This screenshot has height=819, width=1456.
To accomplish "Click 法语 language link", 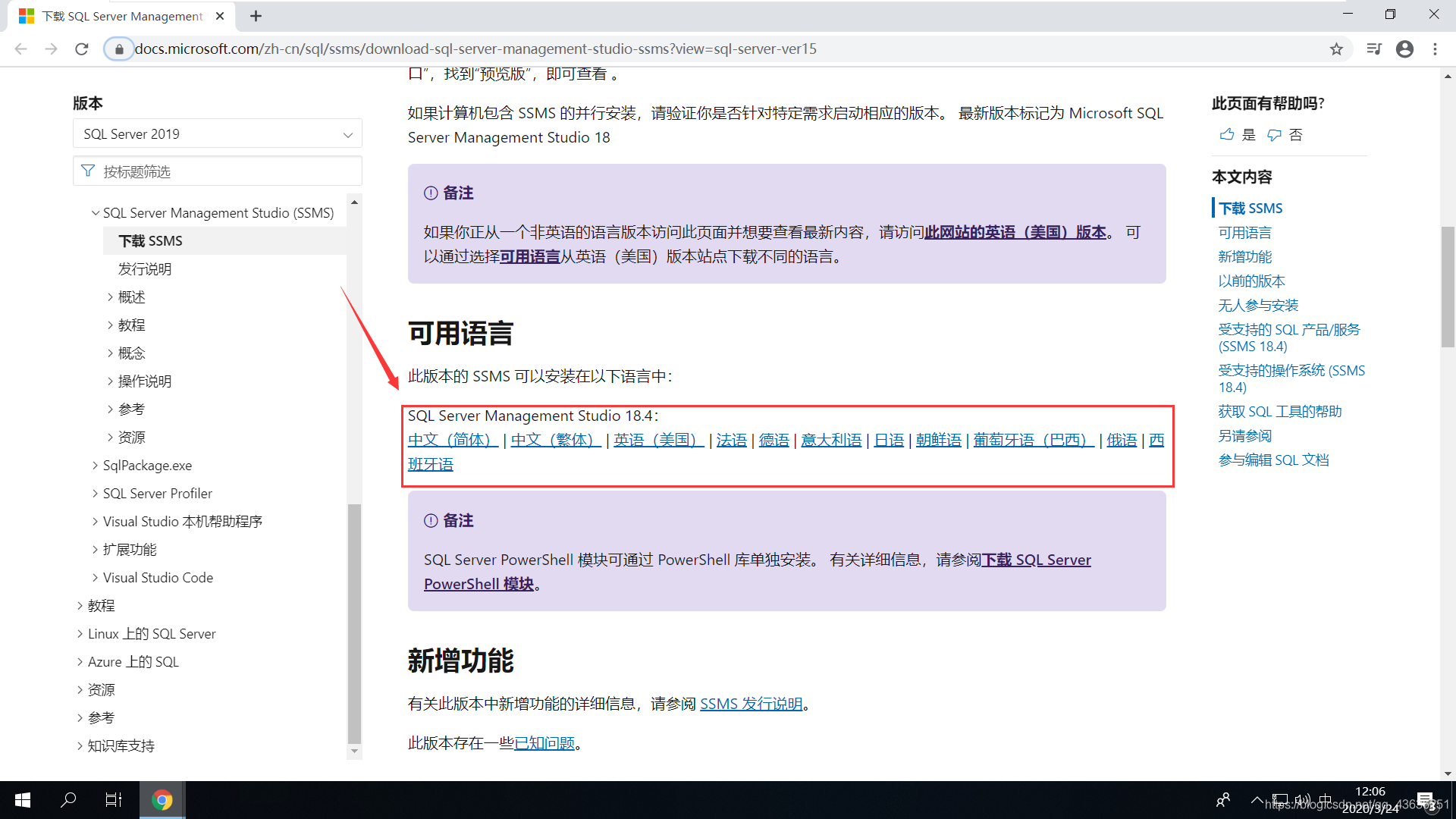I will click(732, 441).
